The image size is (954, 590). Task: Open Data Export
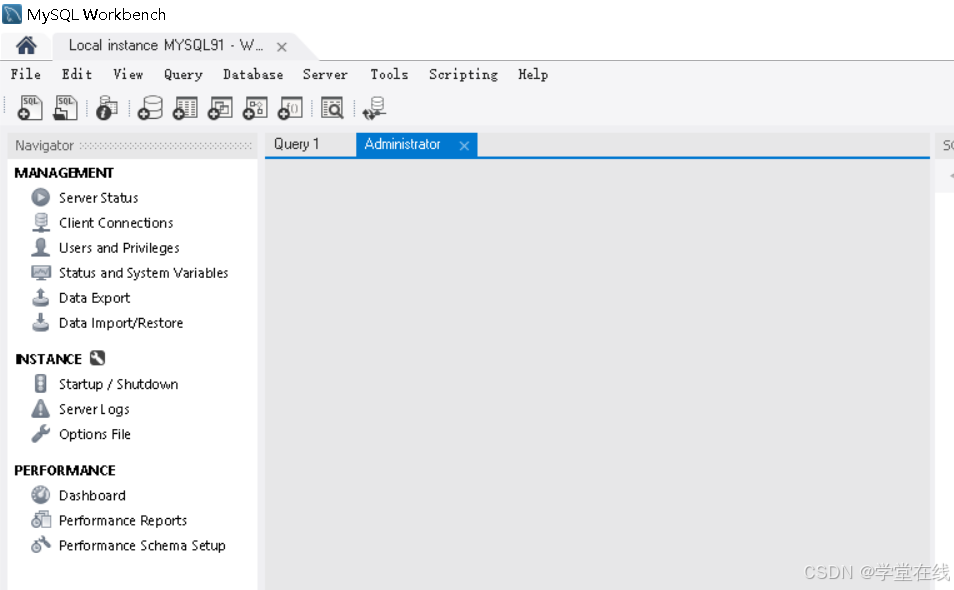(94, 298)
